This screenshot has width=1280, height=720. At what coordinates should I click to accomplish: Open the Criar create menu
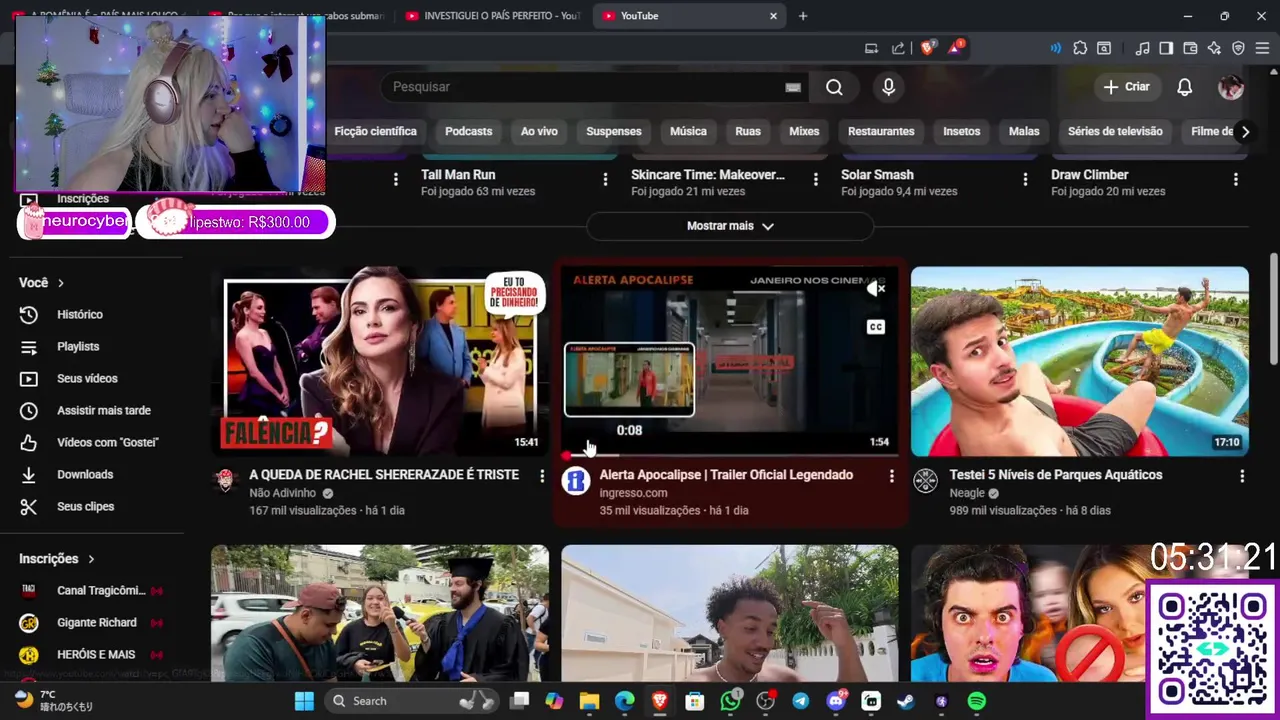pyautogui.click(x=1127, y=87)
